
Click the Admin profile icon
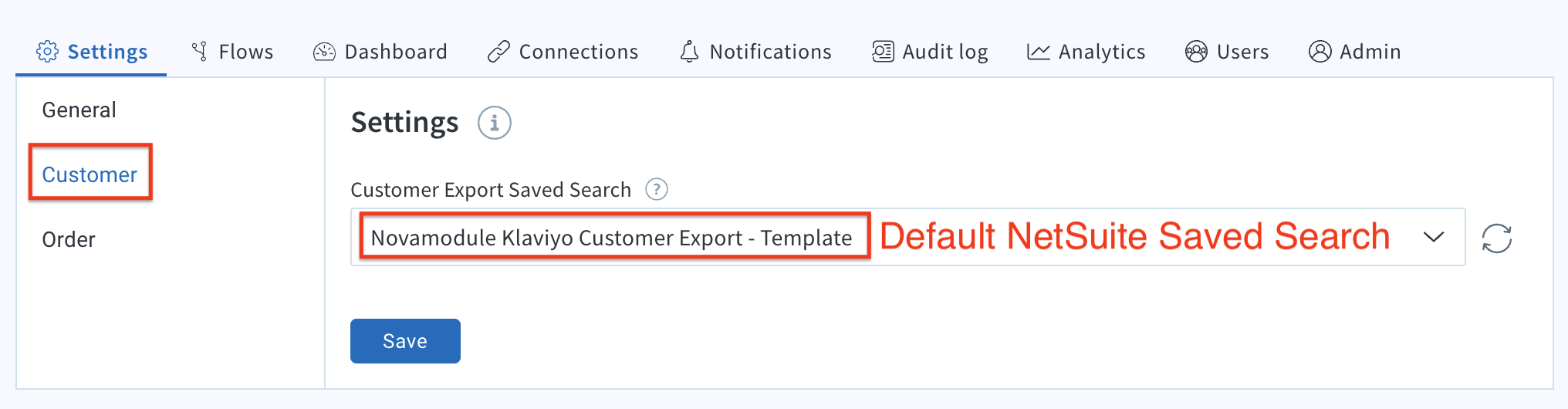pos(1320,52)
